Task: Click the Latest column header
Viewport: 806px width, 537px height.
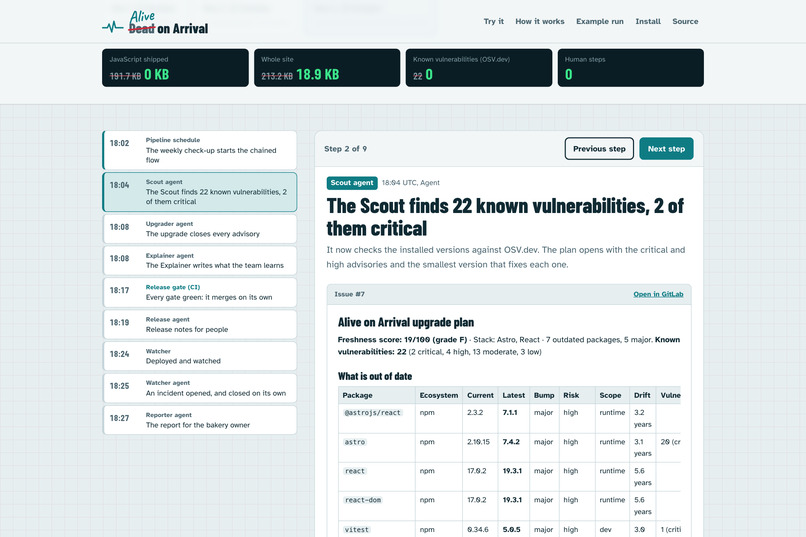Action: pos(514,395)
